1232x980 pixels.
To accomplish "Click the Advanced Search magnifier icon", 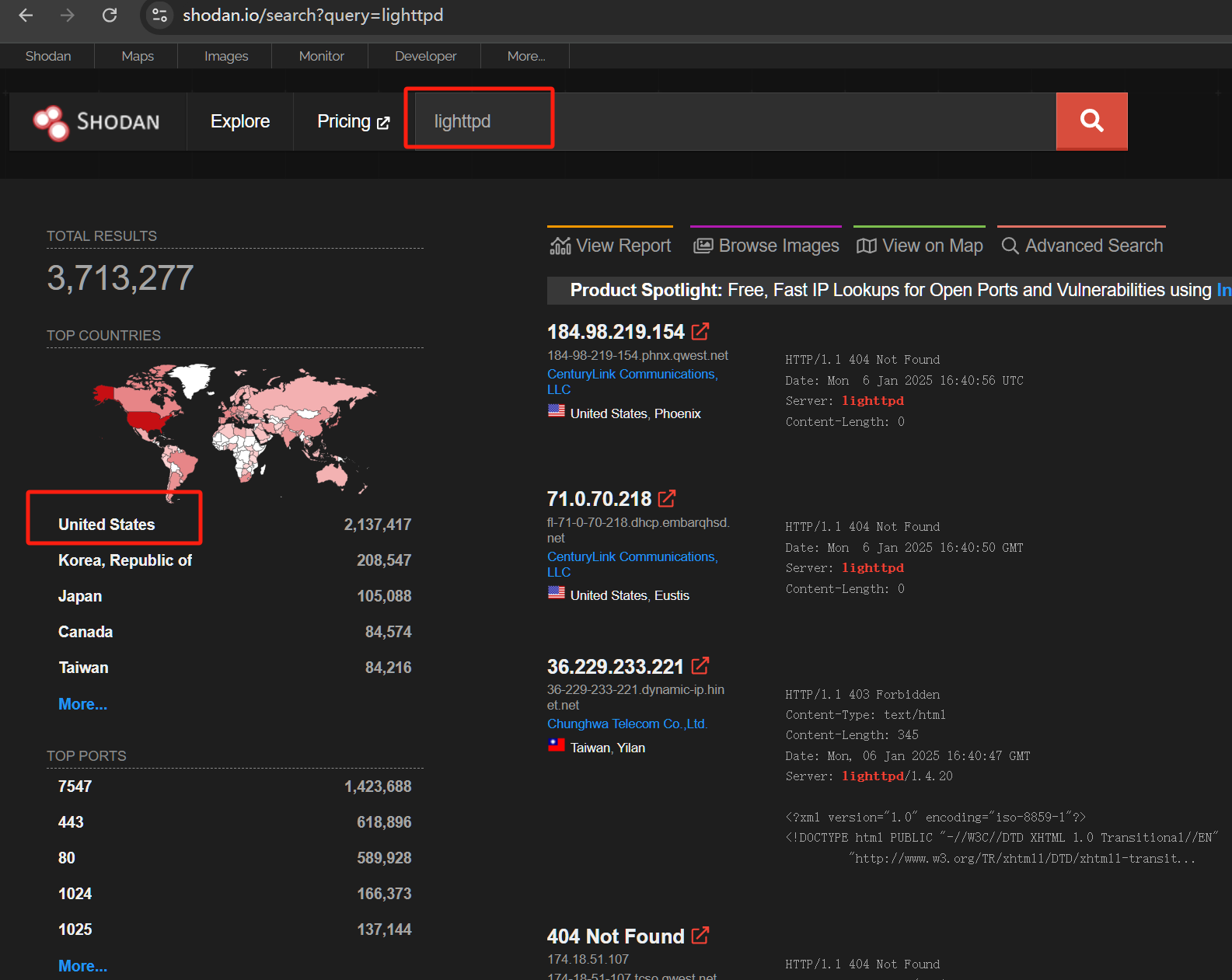I will pos(1010,246).
